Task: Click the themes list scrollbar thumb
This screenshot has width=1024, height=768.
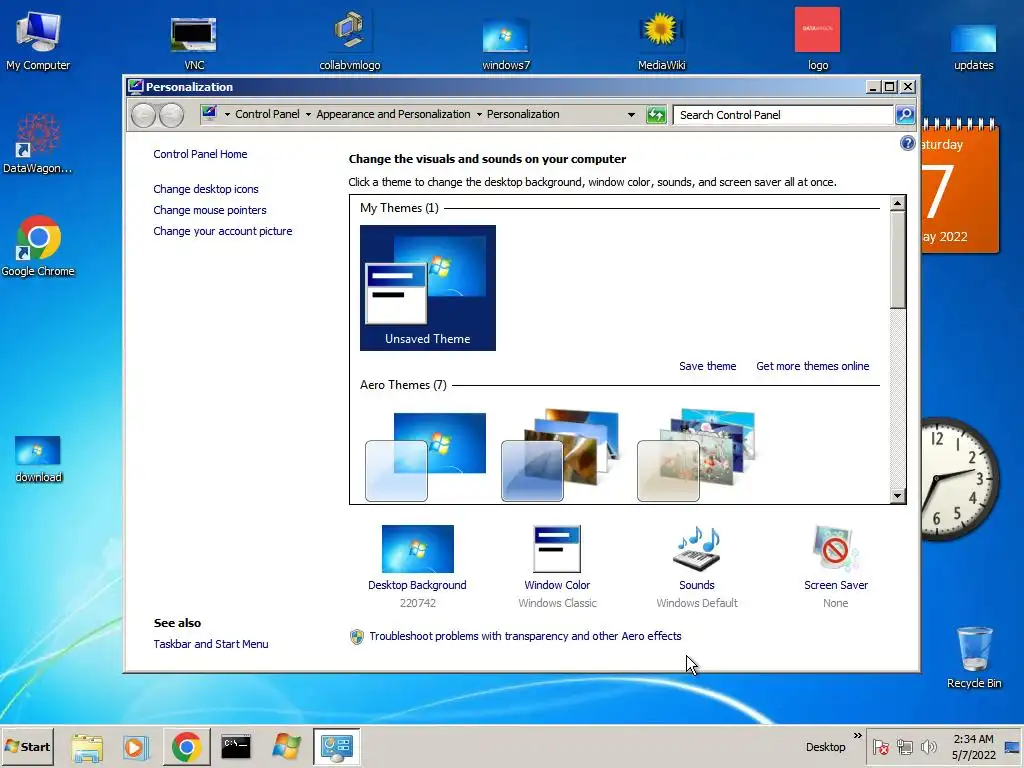Action: [x=898, y=259]
